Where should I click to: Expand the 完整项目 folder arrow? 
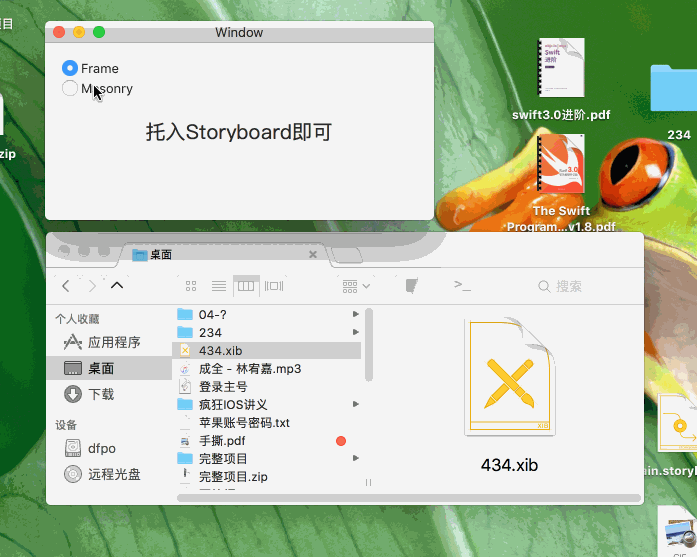[x=356, y=458]
